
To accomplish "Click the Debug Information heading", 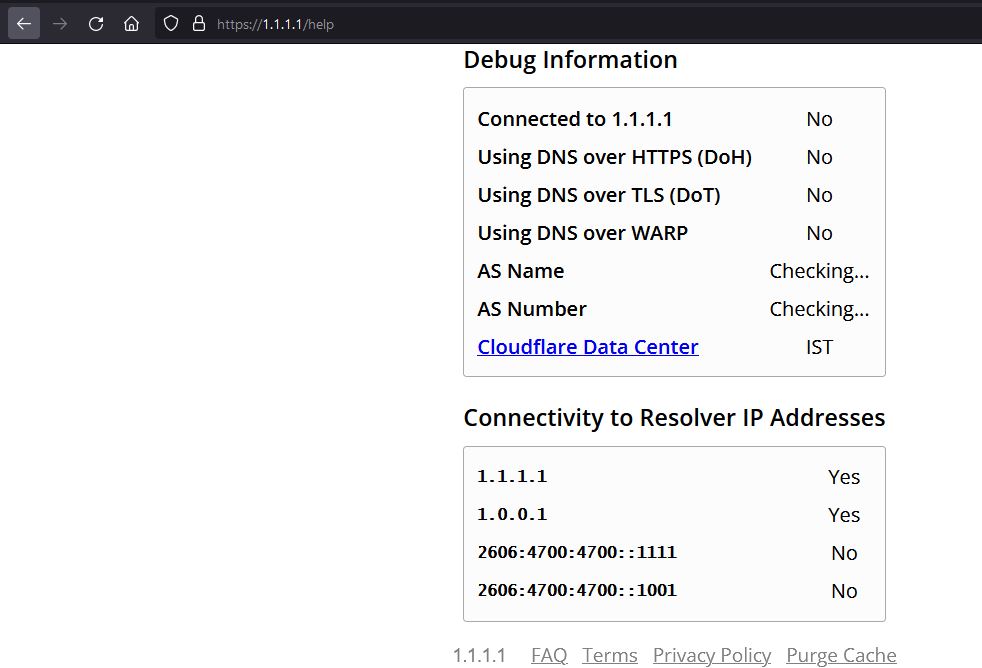I will 571,59.
